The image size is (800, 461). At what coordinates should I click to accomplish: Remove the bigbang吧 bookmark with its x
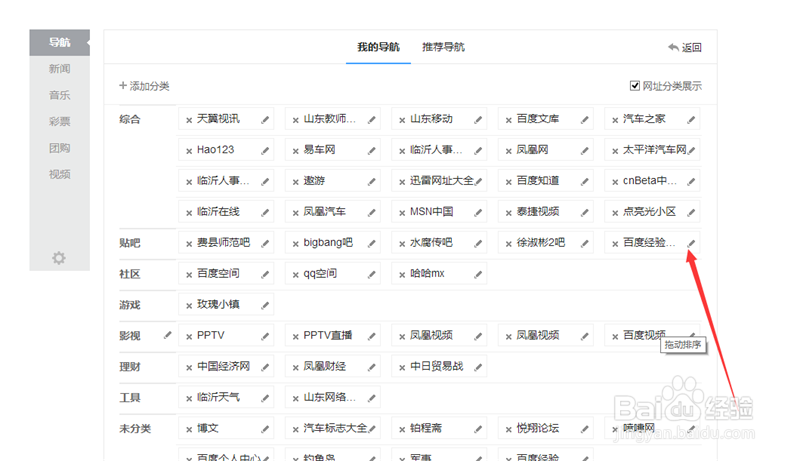coord(295,244)
